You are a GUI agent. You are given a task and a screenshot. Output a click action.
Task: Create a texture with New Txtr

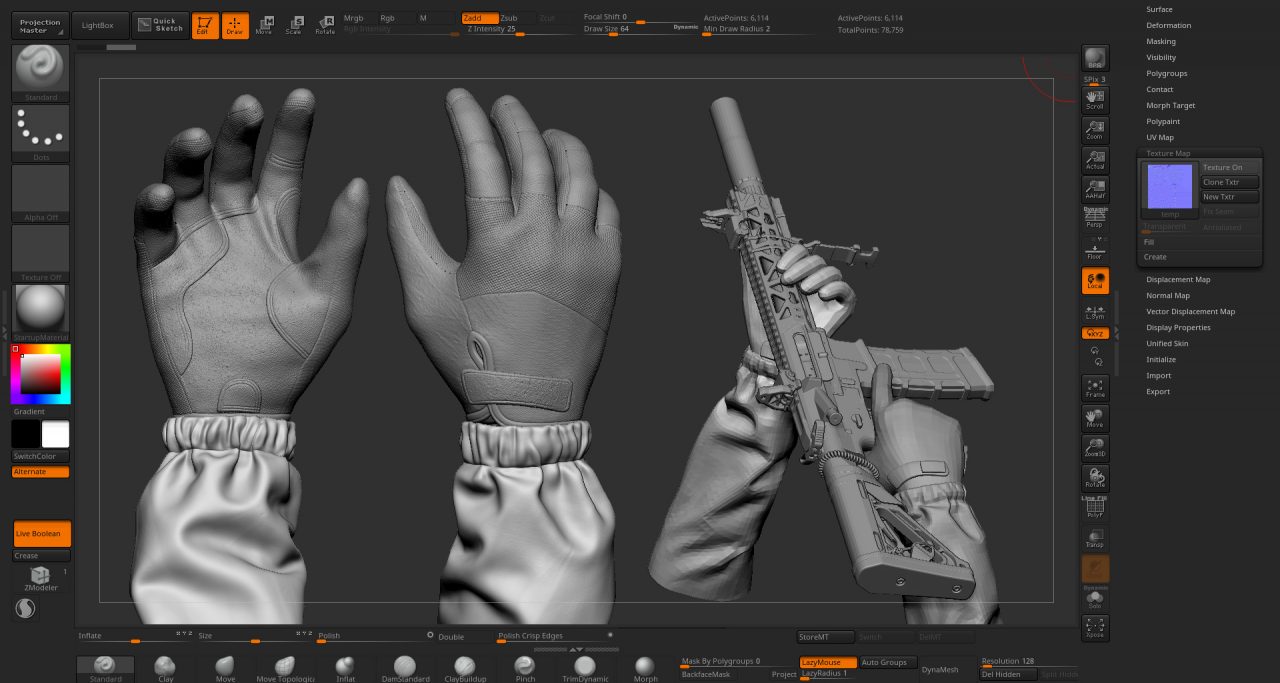point(1228,196)
